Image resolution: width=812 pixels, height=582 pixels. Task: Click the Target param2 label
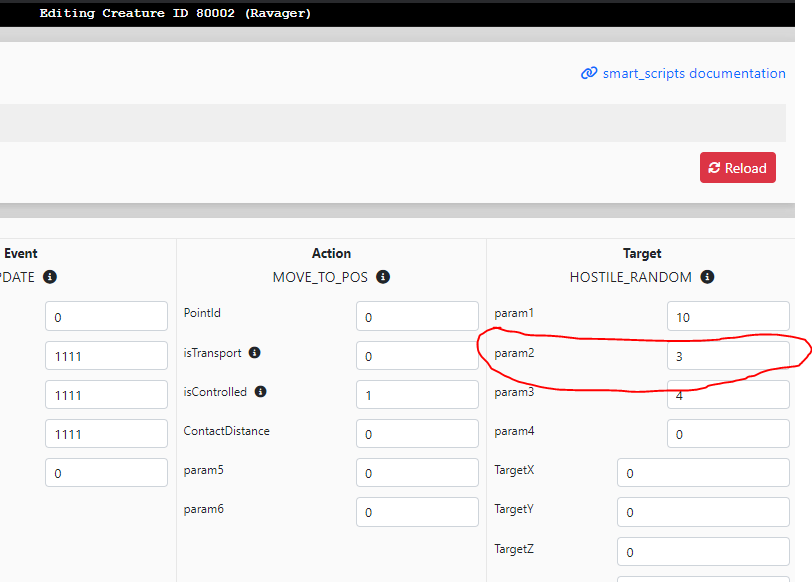[x=514, y=353]
